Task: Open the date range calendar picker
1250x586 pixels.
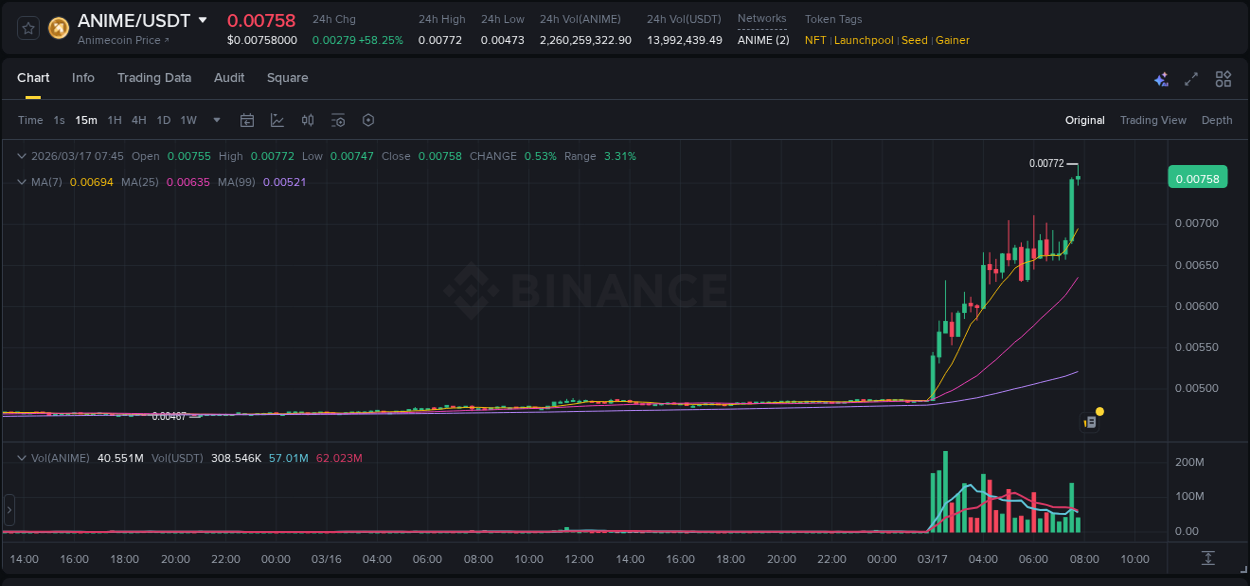Action: pos(247,120)
